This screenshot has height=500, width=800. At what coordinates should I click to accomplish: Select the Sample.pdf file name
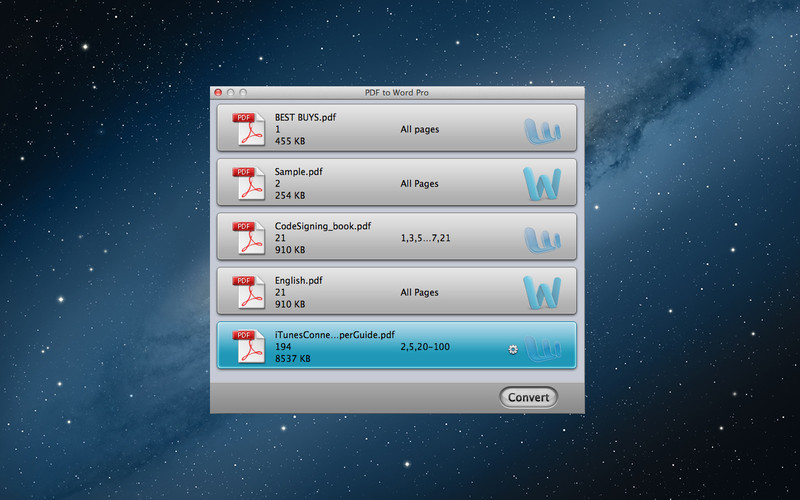point(298,172)
